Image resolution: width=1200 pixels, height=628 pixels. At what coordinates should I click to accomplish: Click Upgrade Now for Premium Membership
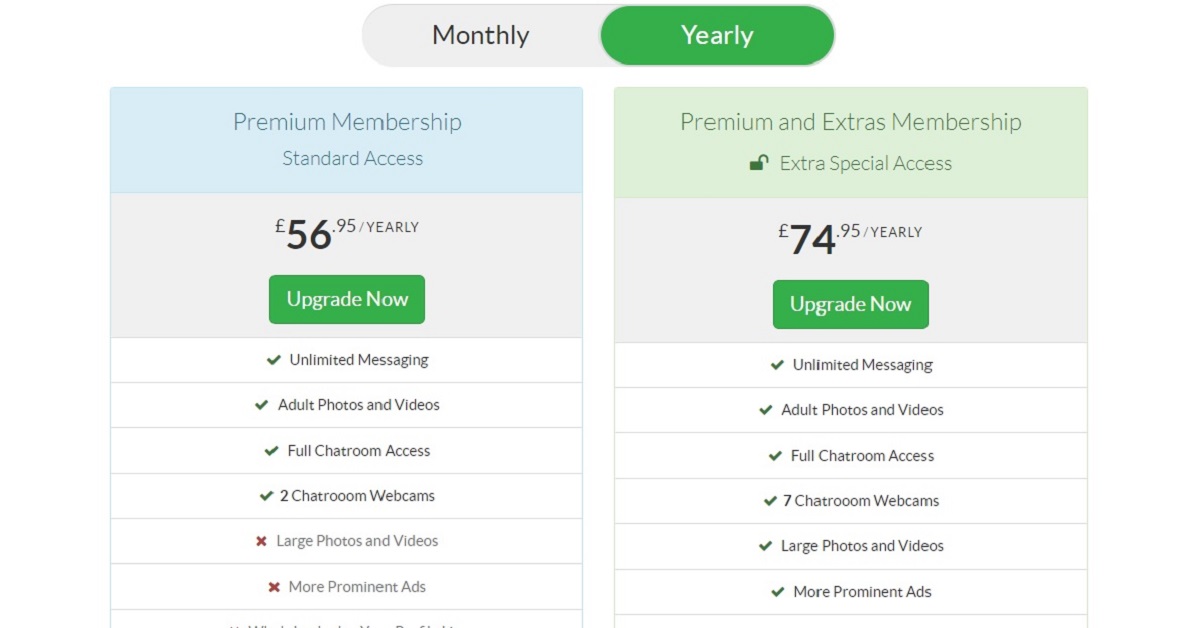point(347,299)
